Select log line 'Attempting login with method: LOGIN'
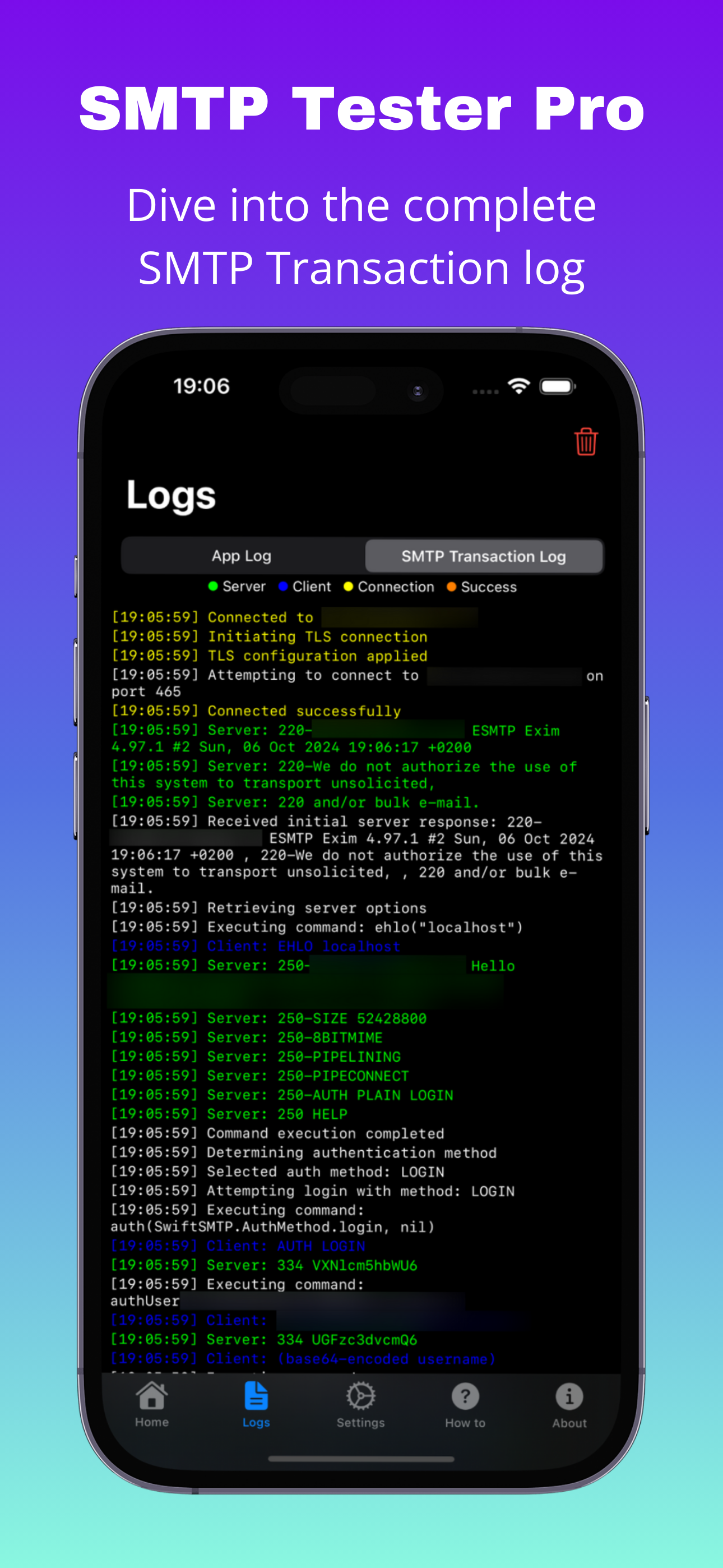 coord(312,1191)
